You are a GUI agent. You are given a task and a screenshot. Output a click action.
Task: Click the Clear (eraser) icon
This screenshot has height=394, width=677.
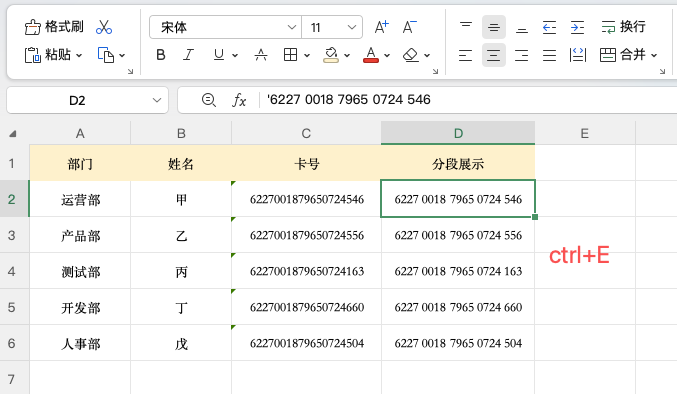pos(411,55)
